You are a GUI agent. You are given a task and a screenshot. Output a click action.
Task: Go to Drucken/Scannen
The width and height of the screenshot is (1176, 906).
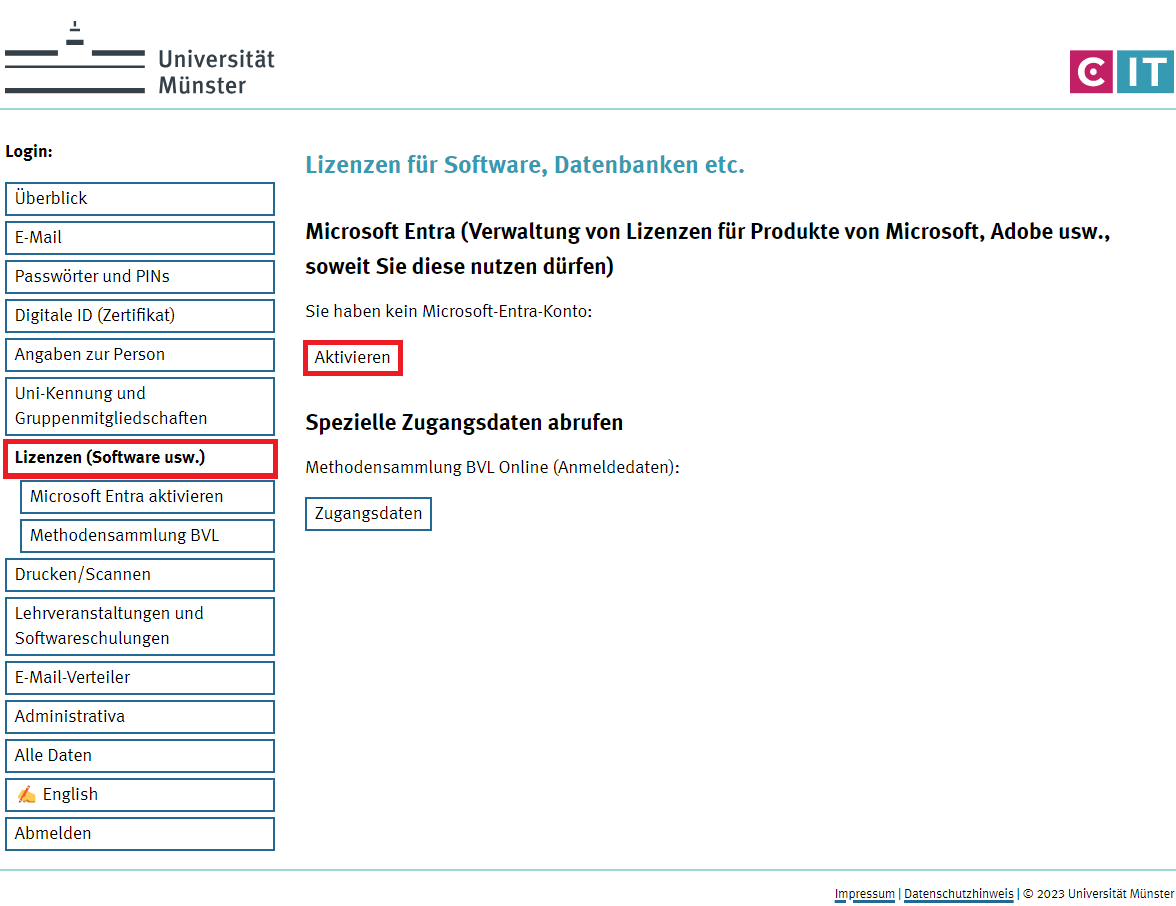point(140,574)
